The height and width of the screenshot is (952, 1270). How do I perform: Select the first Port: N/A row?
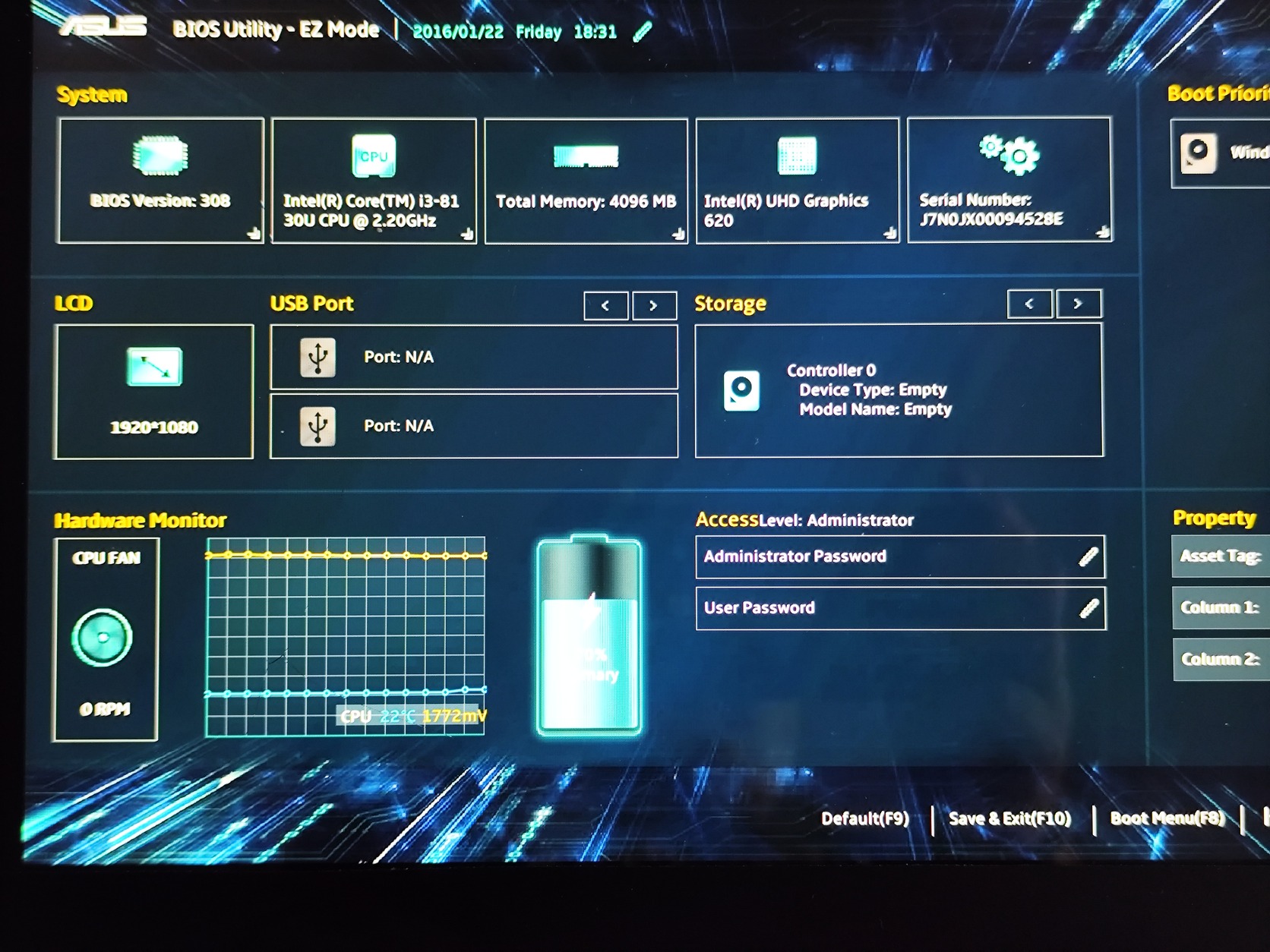tap(474, 357)
